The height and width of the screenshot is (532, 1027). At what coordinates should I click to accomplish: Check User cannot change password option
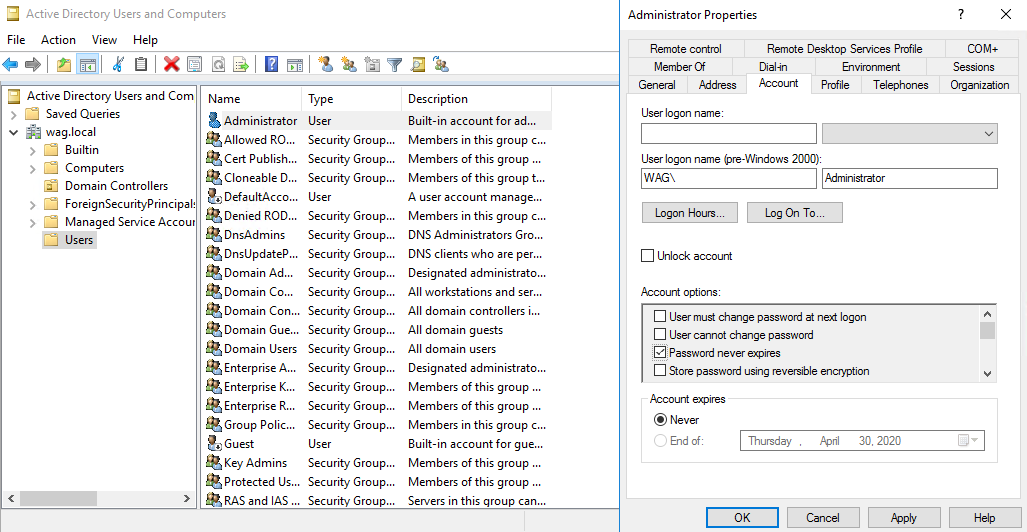[660, 335]
